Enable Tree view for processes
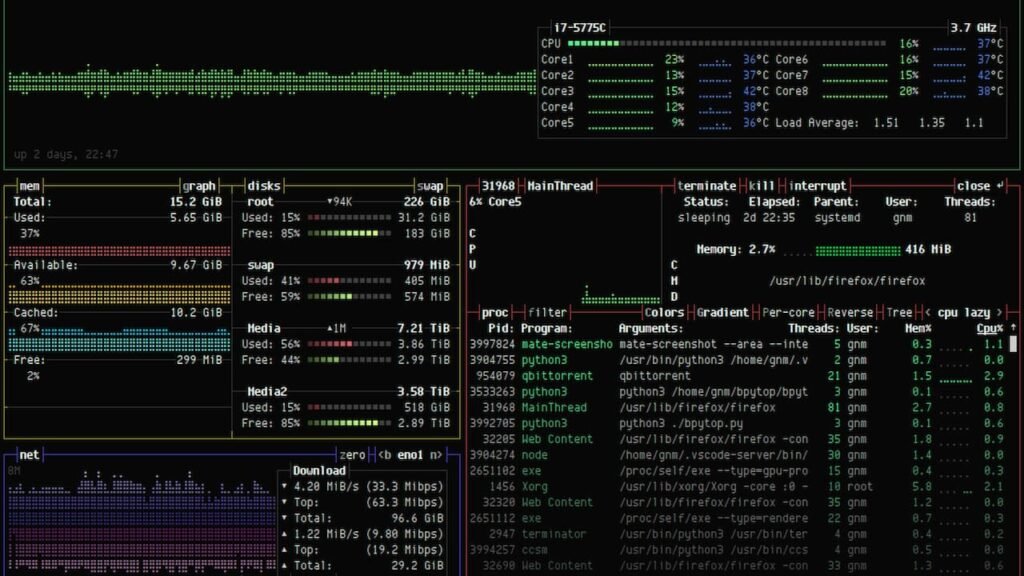 (899, 312)
